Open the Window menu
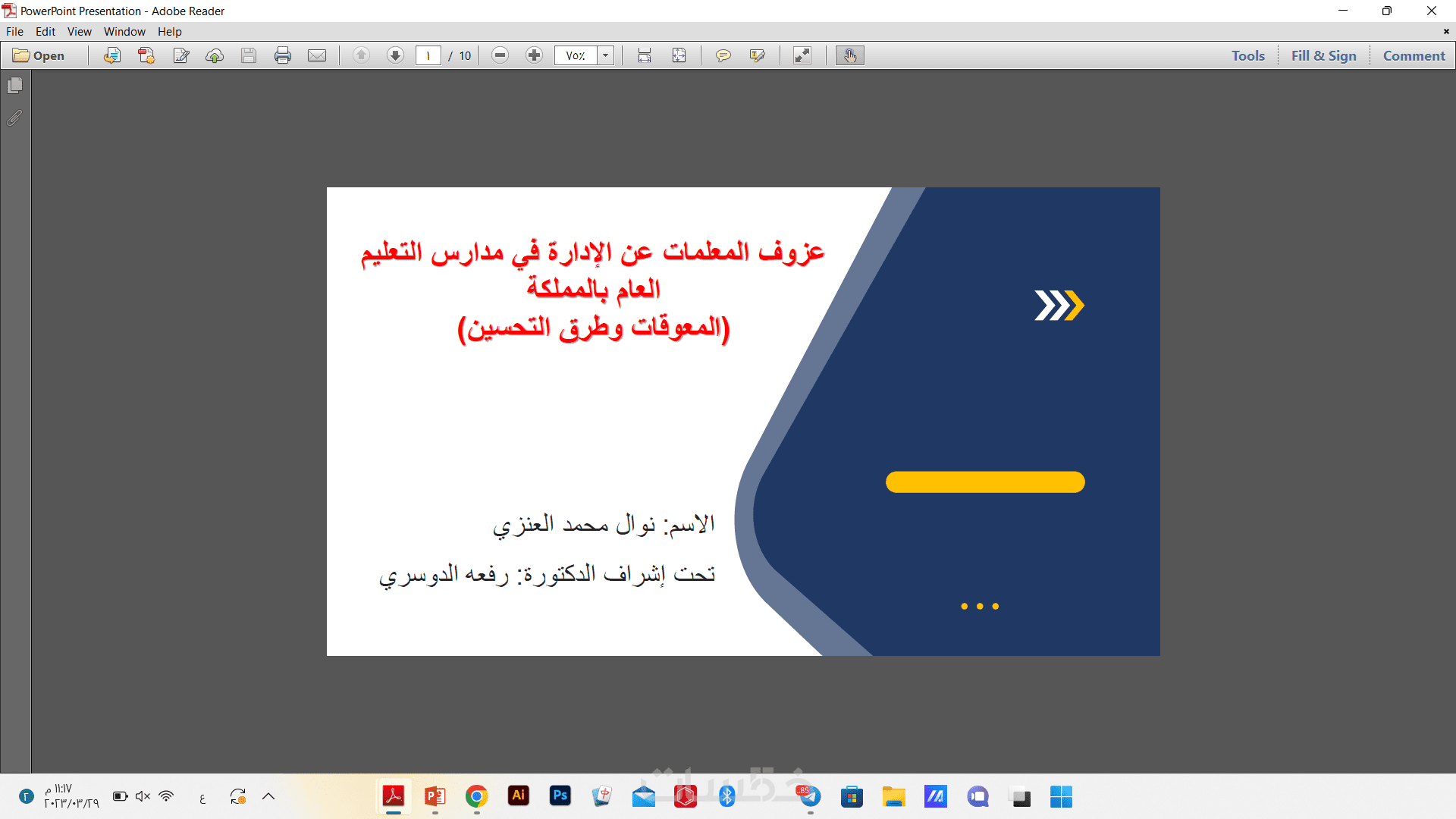The width and height of the screenshot is (1456, 819). click(124, 32)
